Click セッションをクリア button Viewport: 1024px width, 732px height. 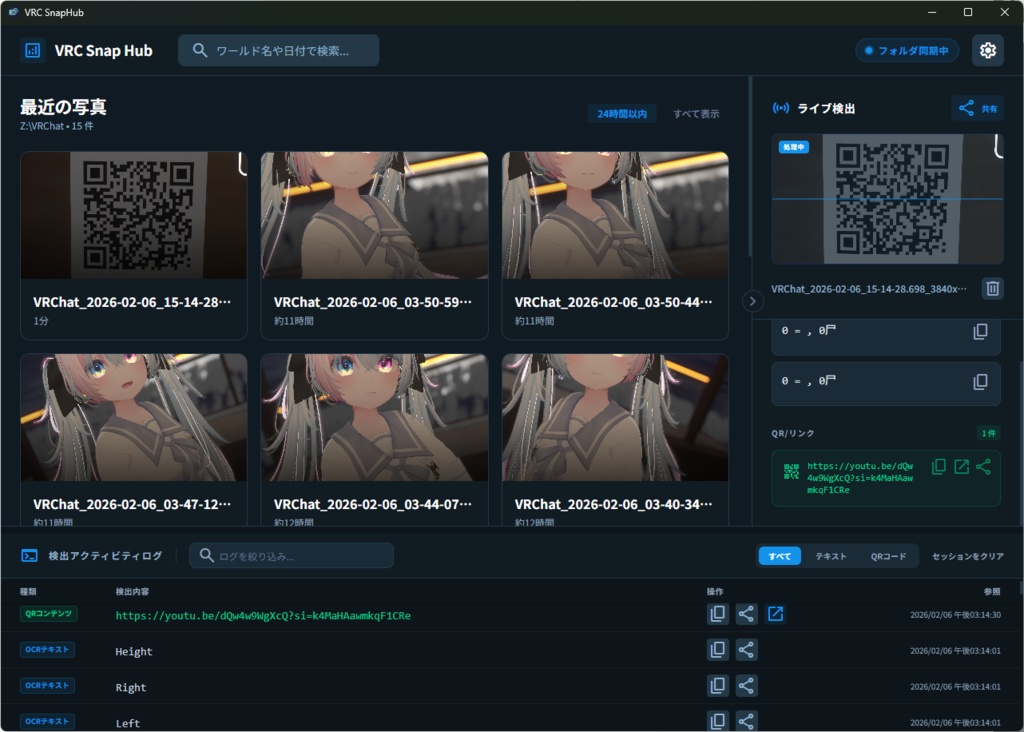click(968, 556)
